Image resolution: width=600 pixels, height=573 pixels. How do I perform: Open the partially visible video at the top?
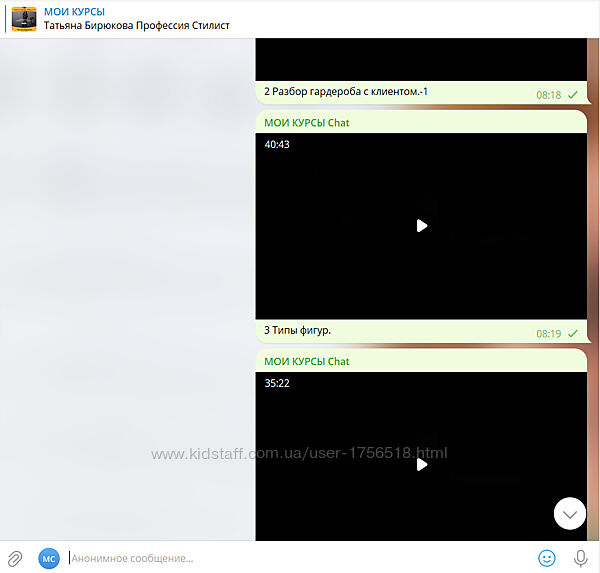(420, 58)
